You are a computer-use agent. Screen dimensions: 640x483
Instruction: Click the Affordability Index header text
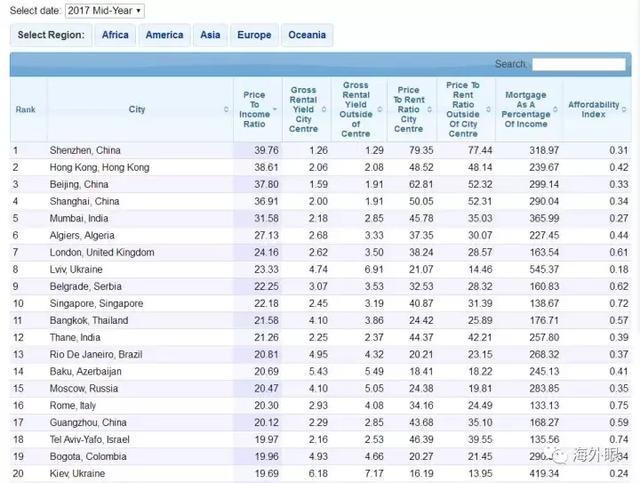tap(593, 109)
